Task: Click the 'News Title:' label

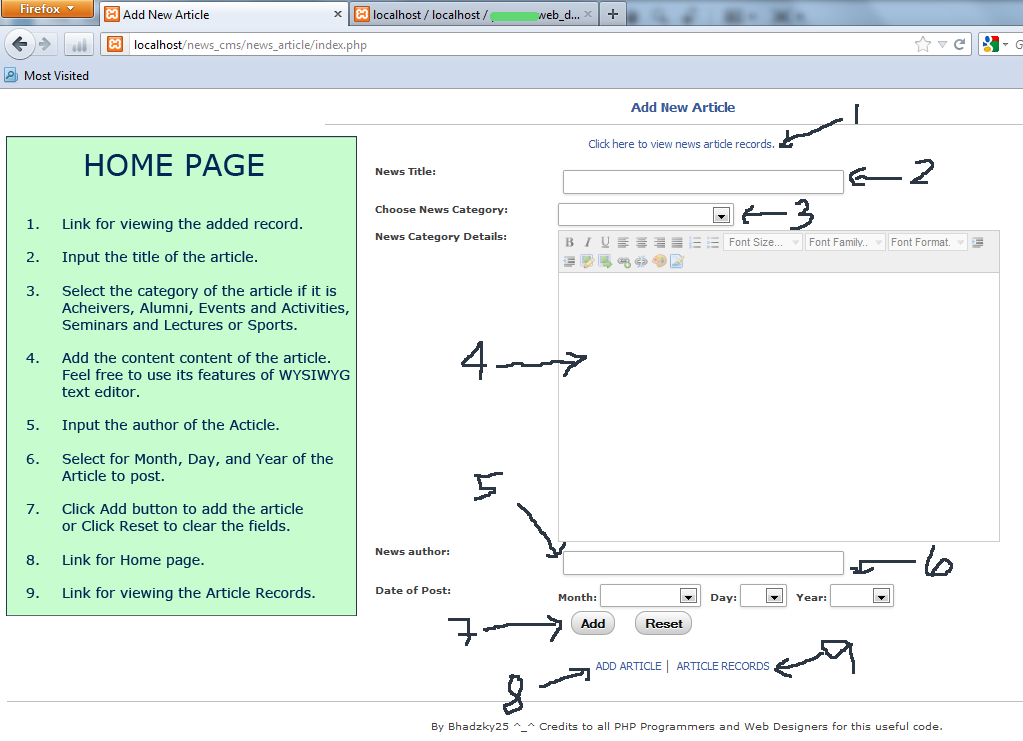Action: pos(405,172)
